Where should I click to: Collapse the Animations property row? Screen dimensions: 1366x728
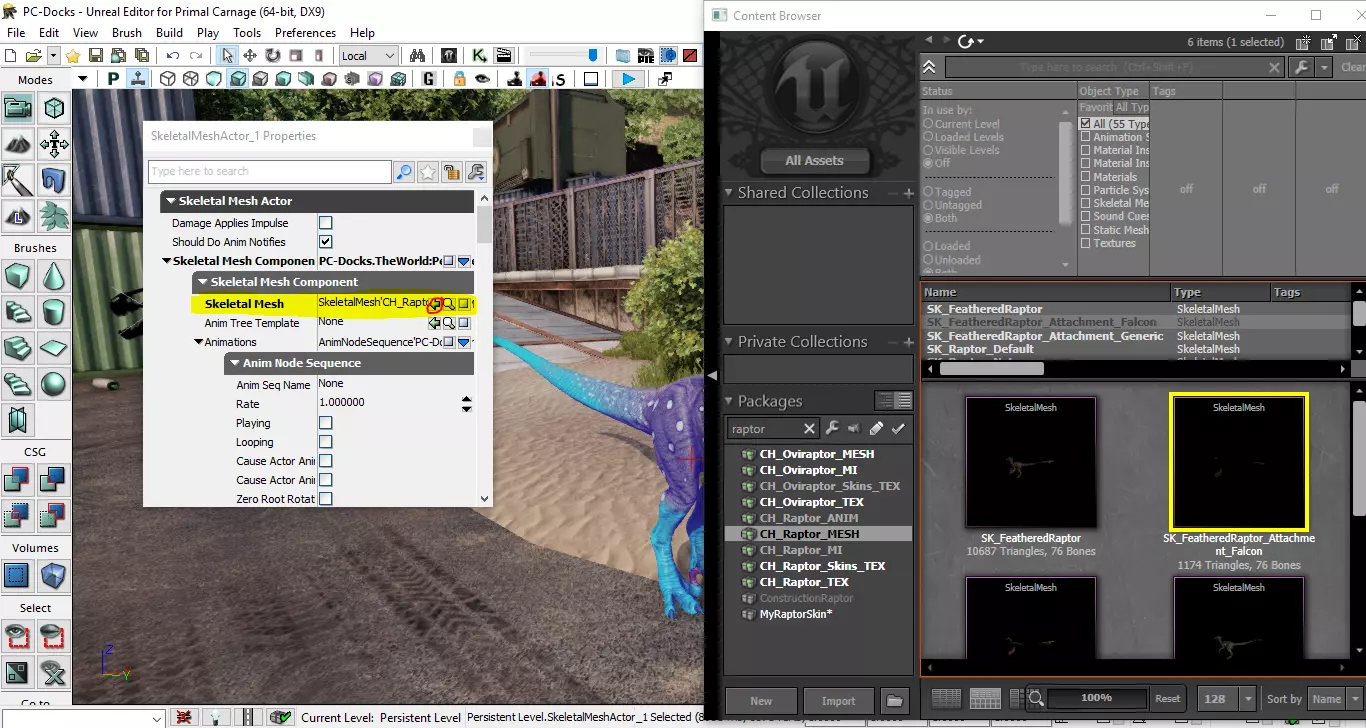click(x=198, y=342)
